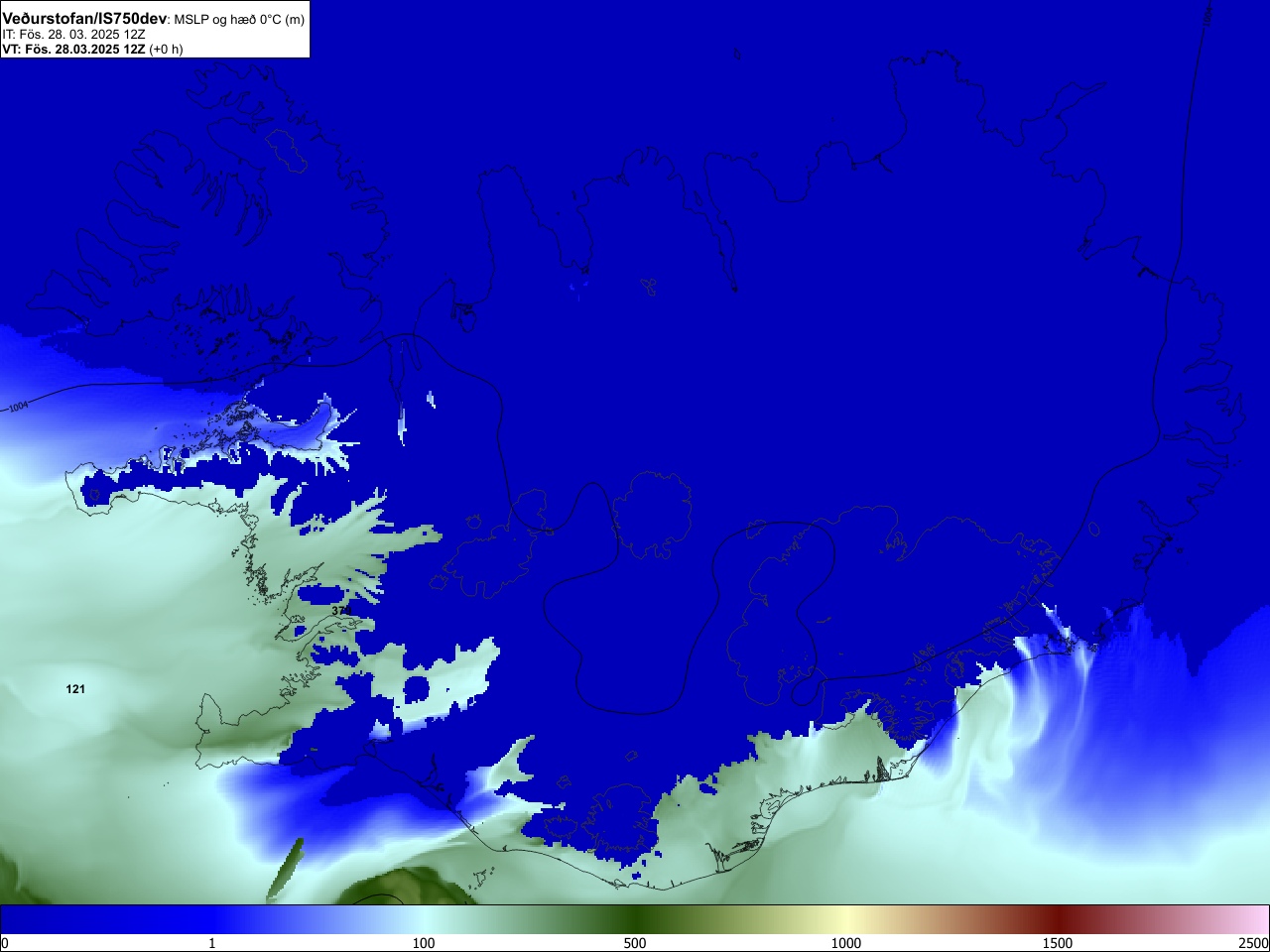
Task: Click the "100" label on the color scale
Action: click(424, 943)
